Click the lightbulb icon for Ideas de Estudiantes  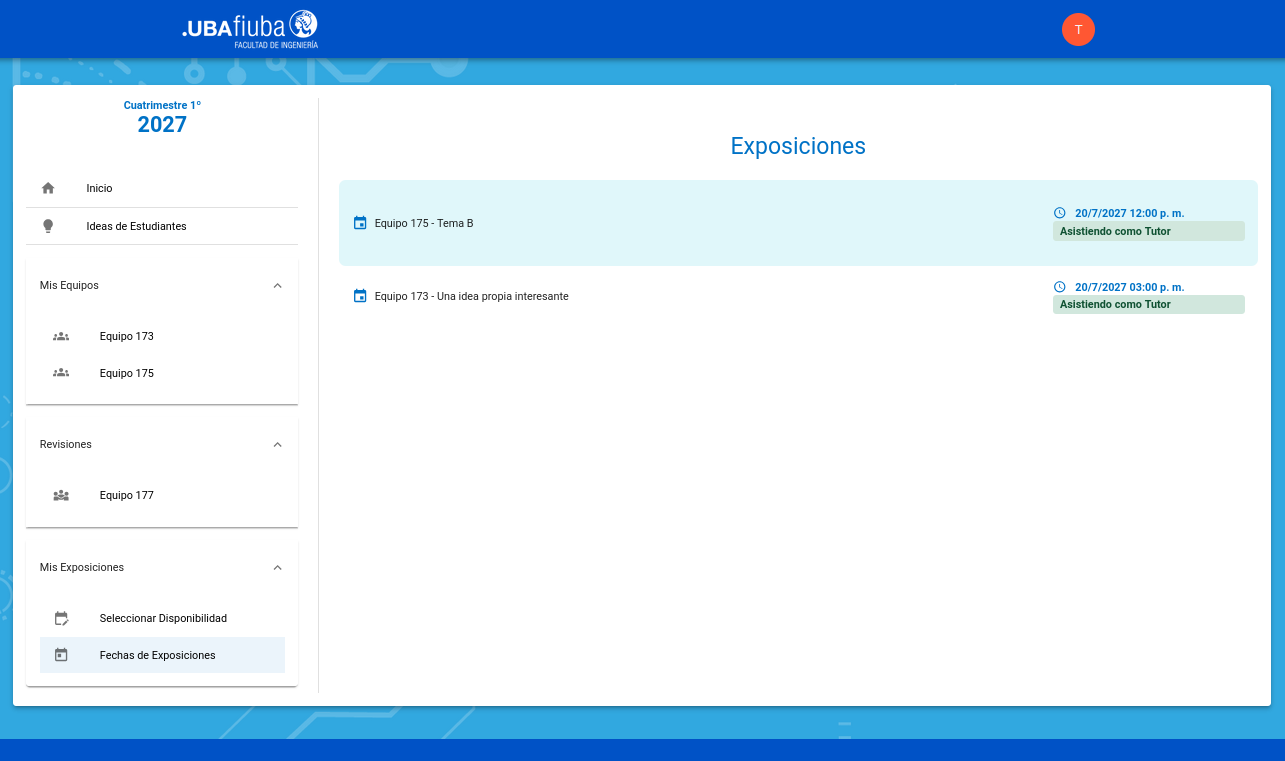48,226
